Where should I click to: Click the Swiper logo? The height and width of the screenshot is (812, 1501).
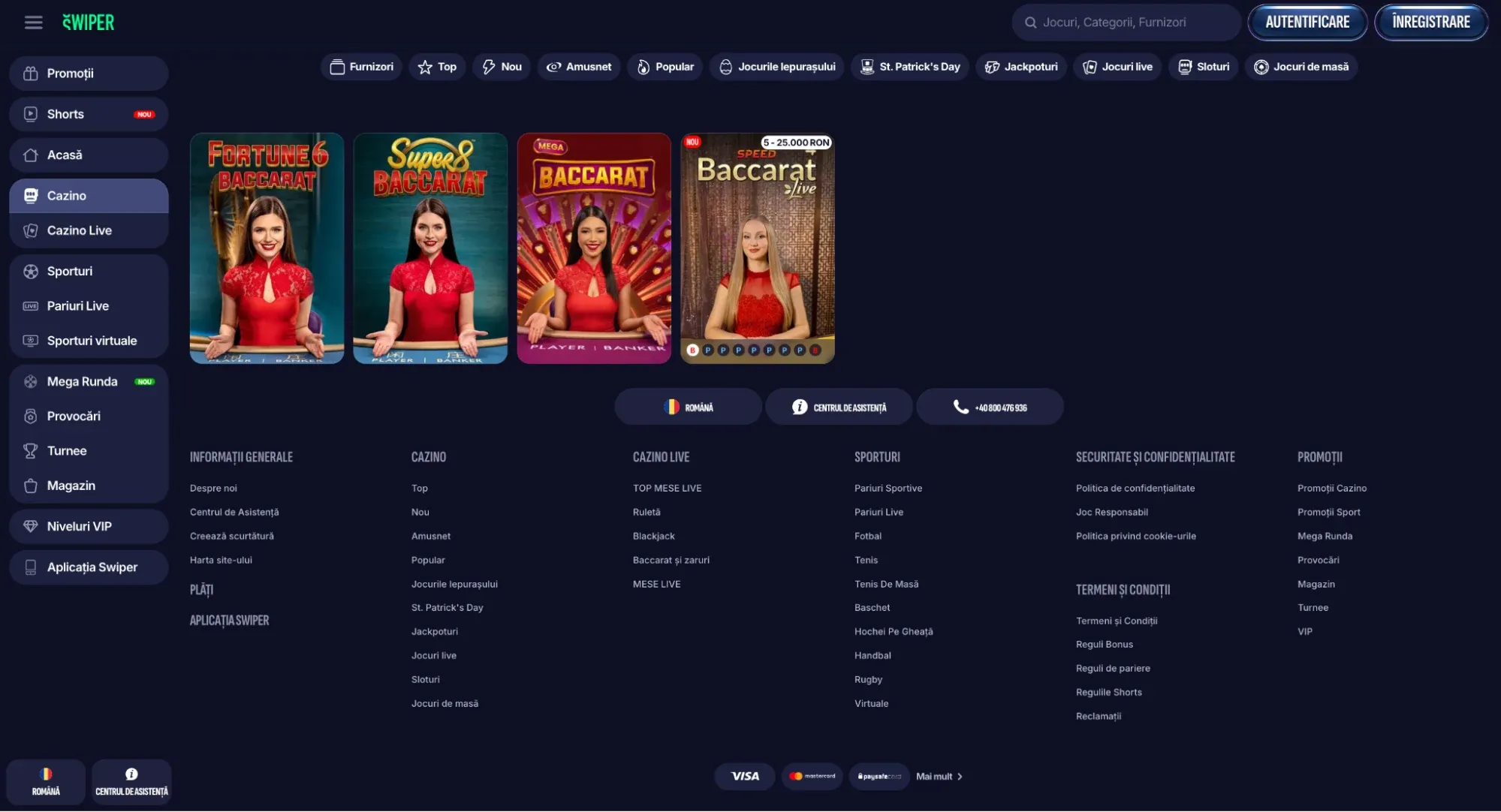tap(88, 23)
